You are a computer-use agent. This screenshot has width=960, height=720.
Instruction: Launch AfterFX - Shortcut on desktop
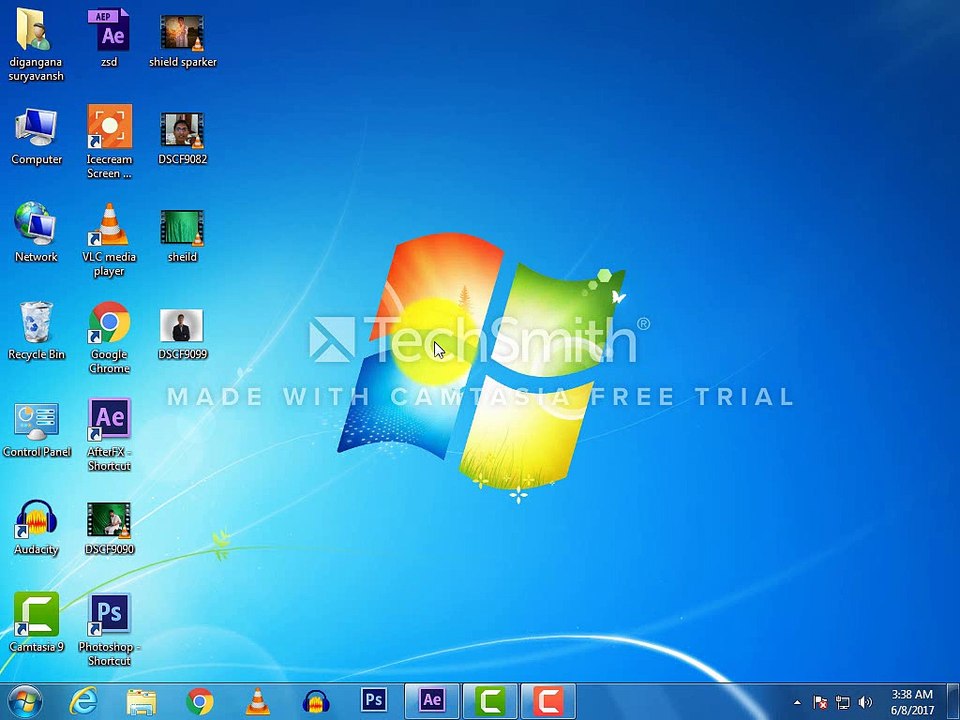pos(109,435)
